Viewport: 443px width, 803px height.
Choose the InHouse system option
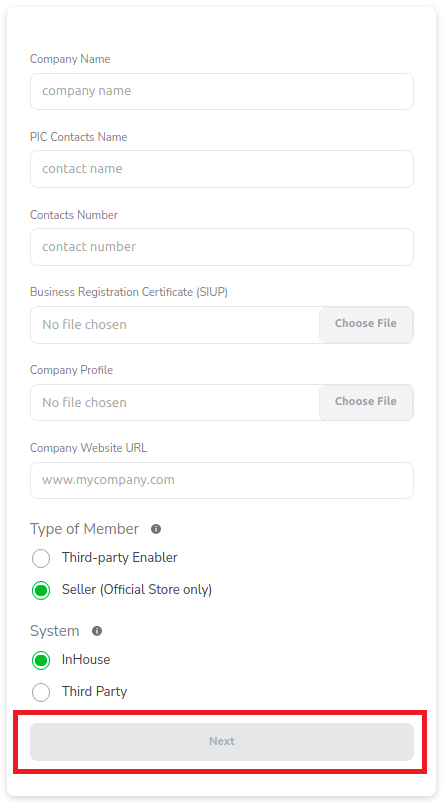(x=41, y=660)
